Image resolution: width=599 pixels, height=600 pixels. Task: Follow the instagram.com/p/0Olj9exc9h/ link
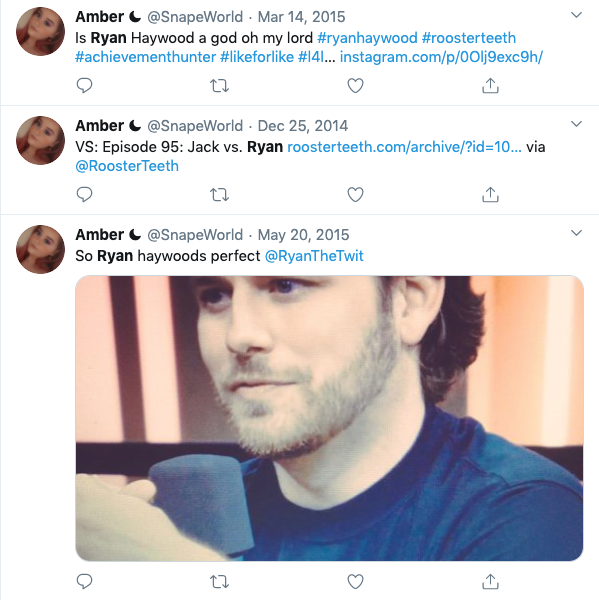pyautogui.click(x=441, y=57)
